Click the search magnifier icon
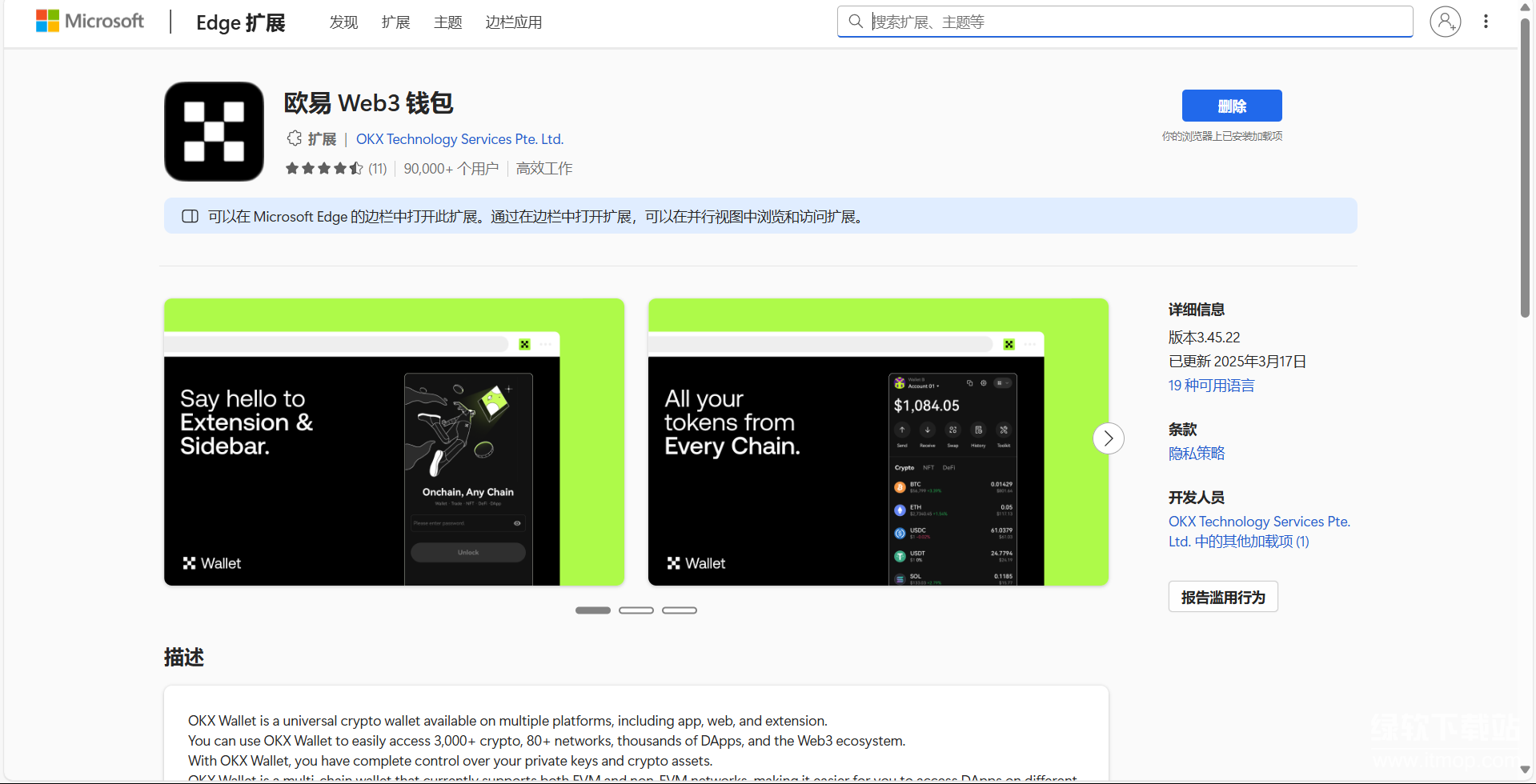This screenshot has height=784, width=1536. point(856,22)
